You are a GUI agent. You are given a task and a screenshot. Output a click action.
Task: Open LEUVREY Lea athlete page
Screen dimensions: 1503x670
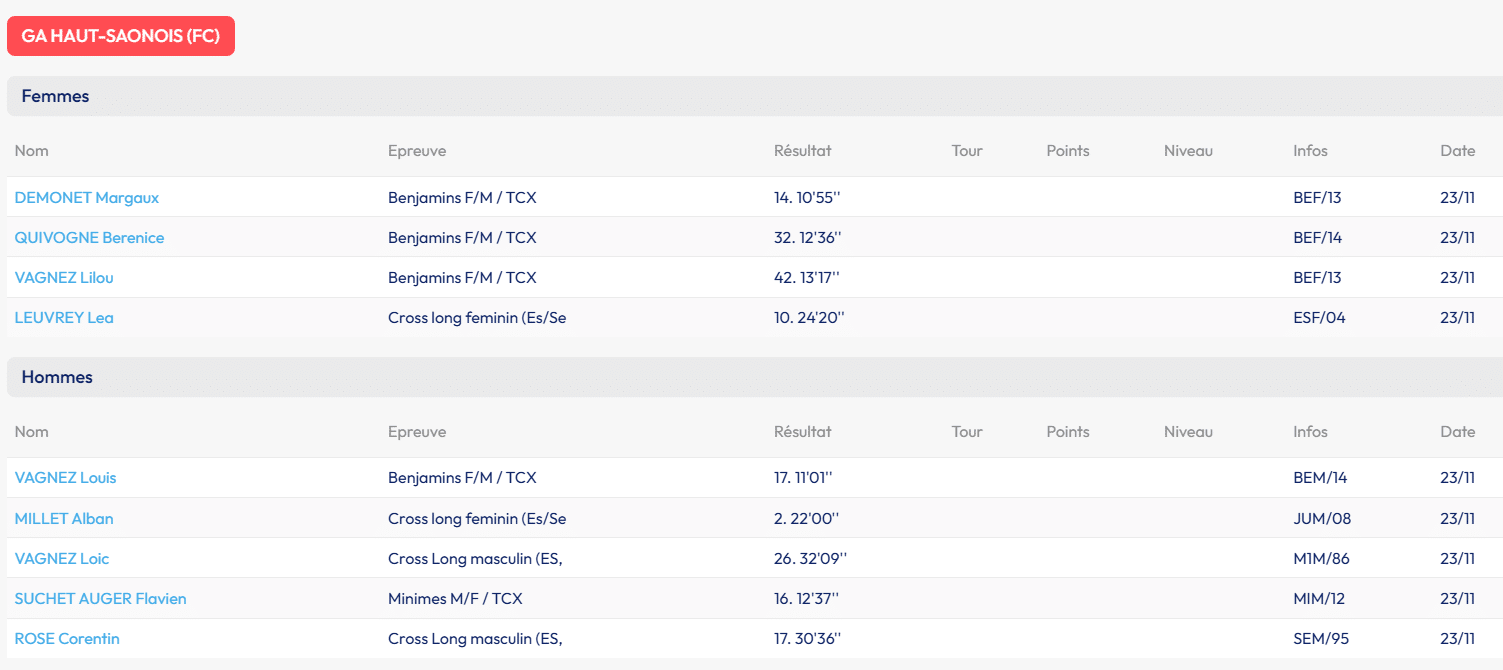(64, 318)
